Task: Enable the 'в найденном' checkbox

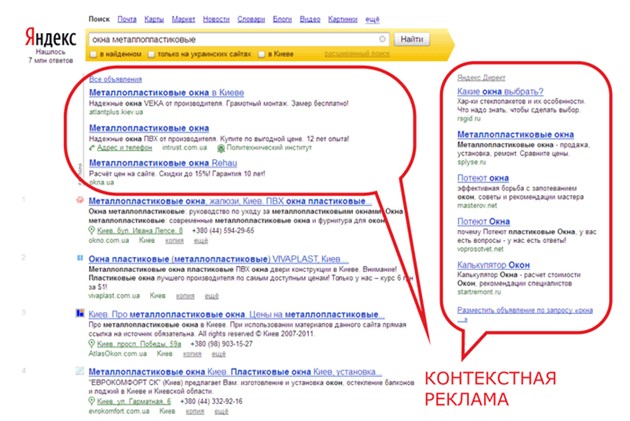Action: click(93, 53)
